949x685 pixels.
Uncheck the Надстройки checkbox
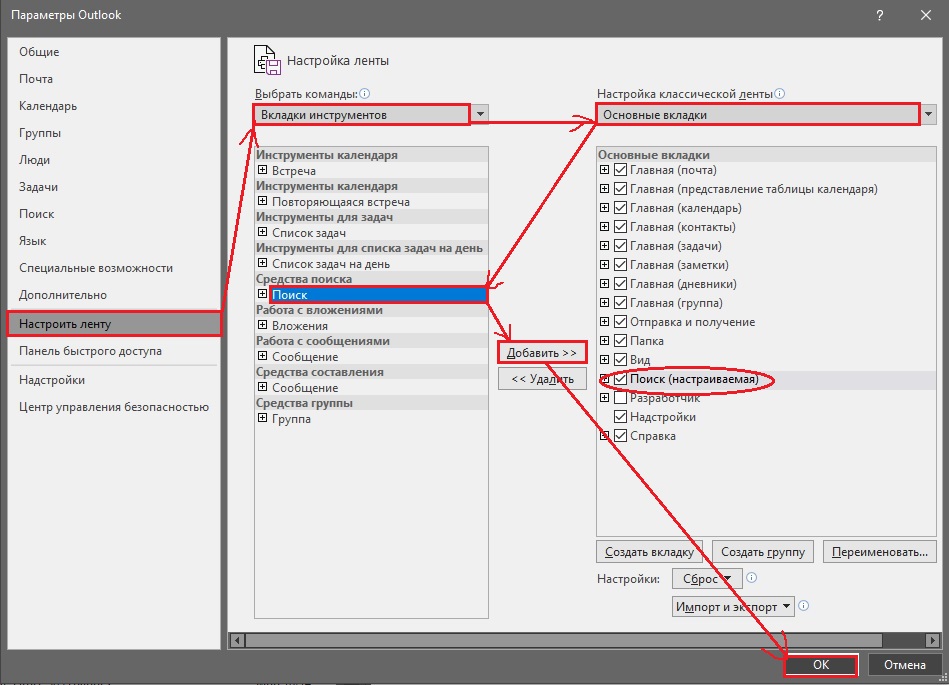620,416
